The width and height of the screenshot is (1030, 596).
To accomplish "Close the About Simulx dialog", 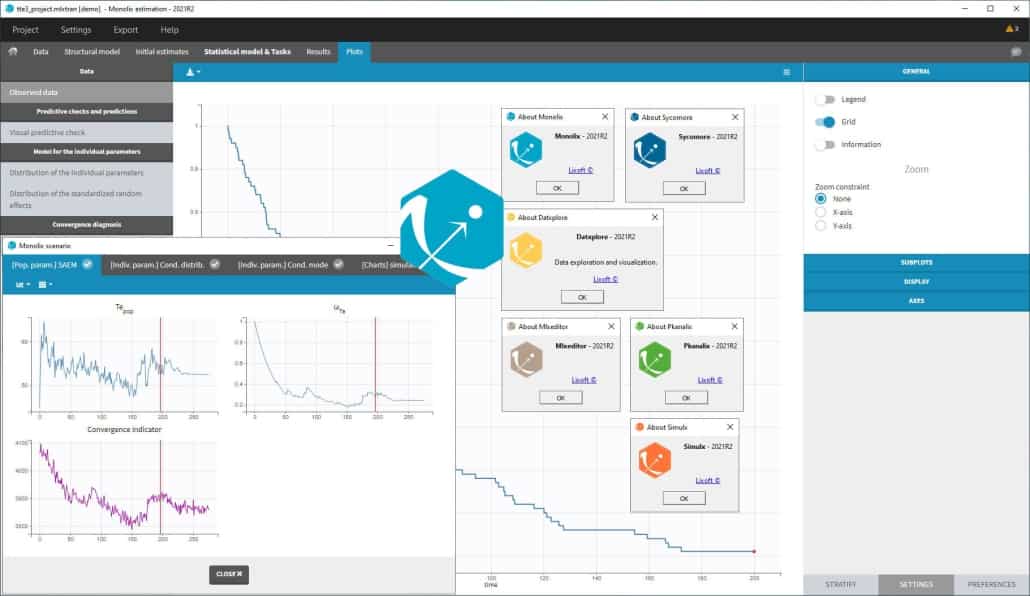I will tap(730, 426).
